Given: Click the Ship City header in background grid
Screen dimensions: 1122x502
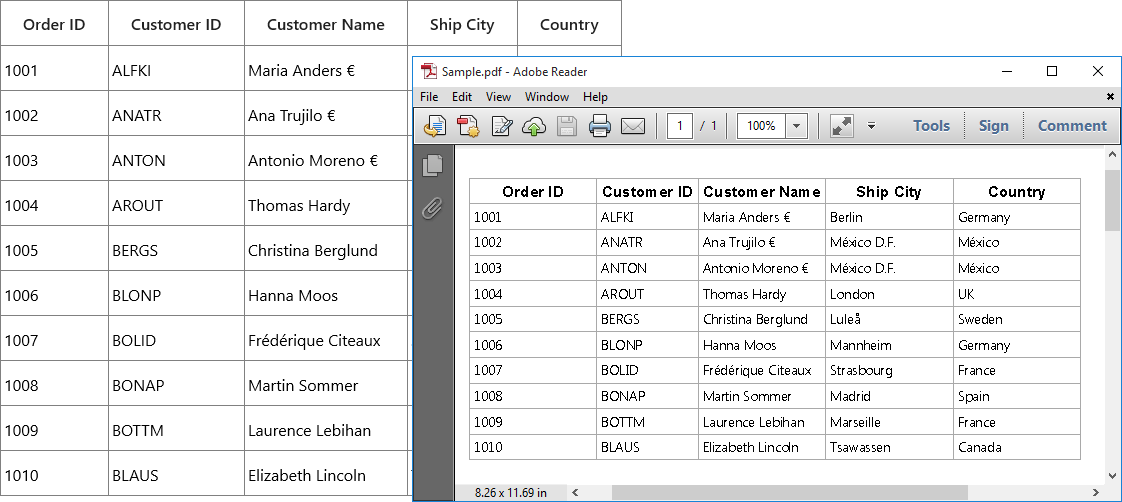Looking at the screenshot, I should tap(462, 24).
